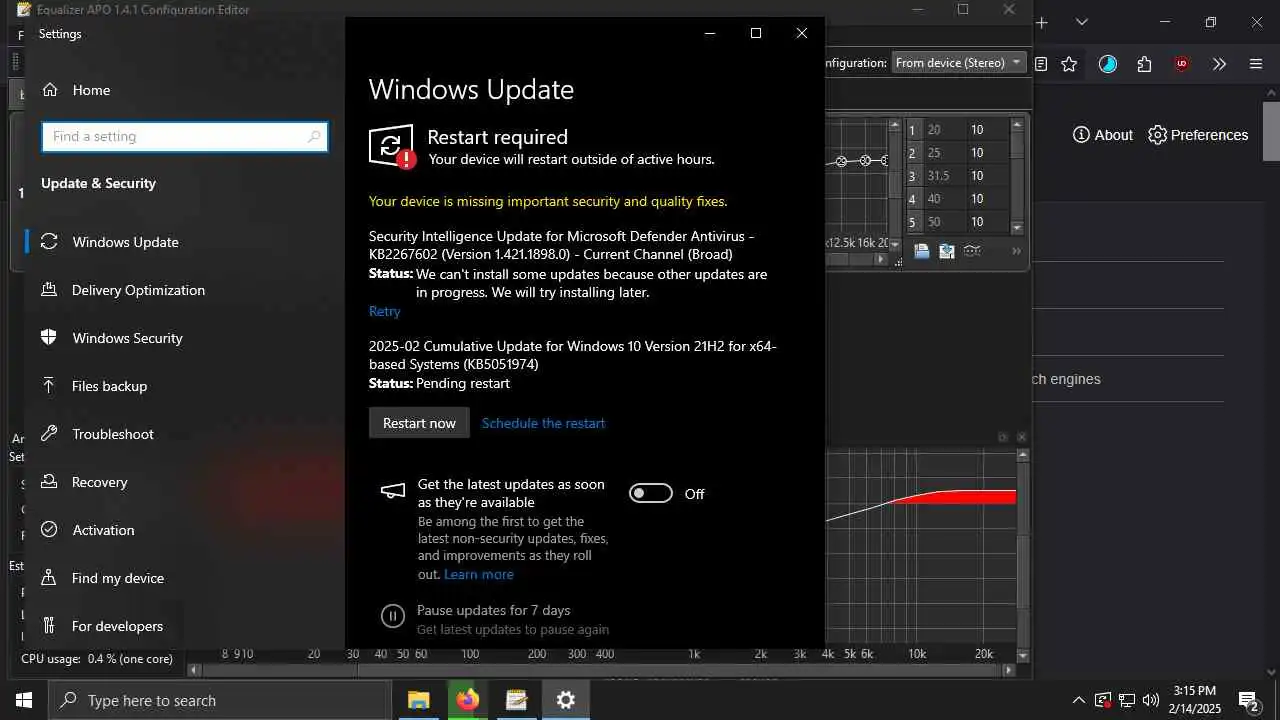Click Equalizer APO export file icon
This screenshot has height=720, width=1280.
(946, 251)
